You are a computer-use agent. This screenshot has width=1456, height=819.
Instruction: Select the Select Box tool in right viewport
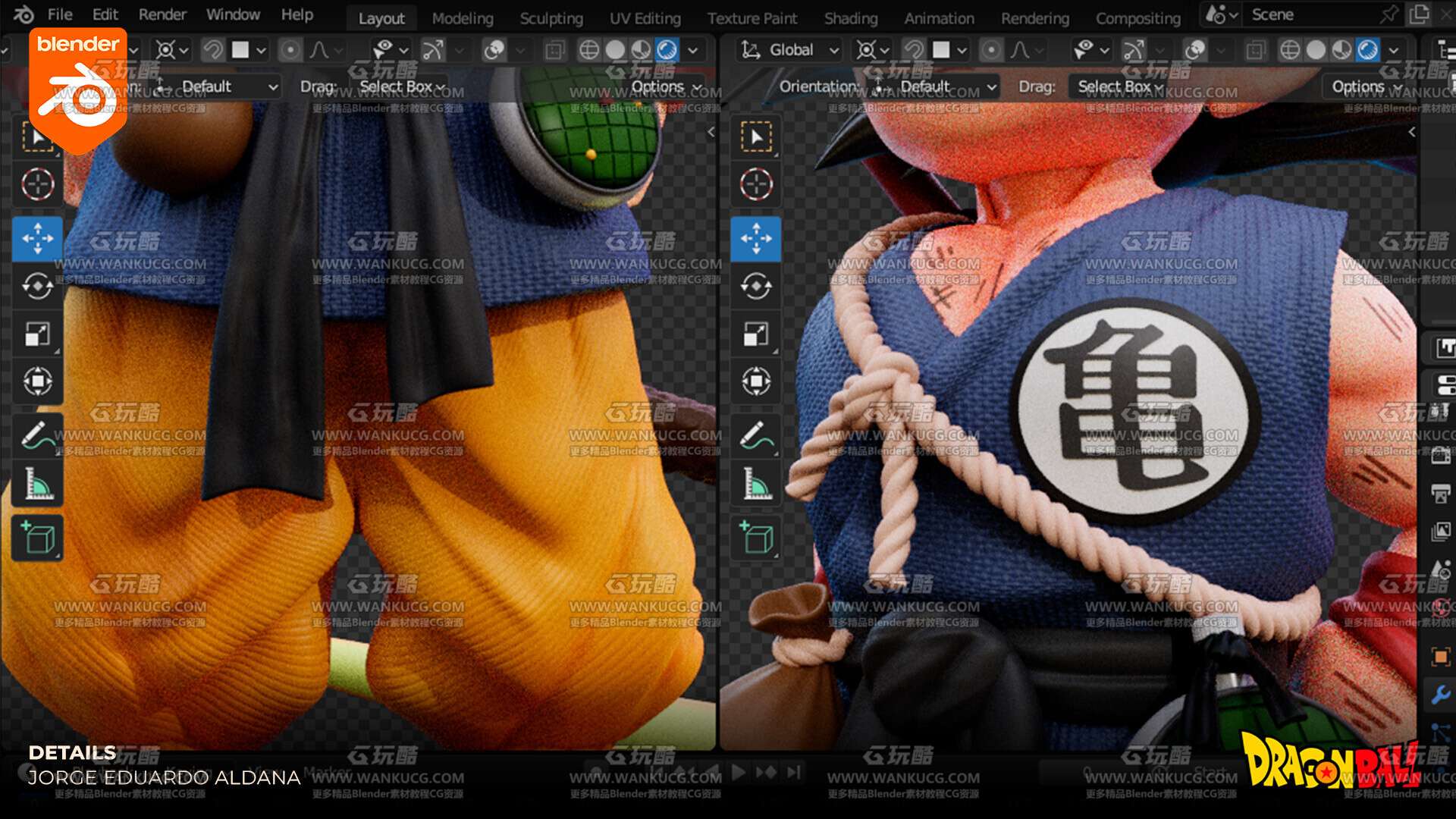coord(756,136)
